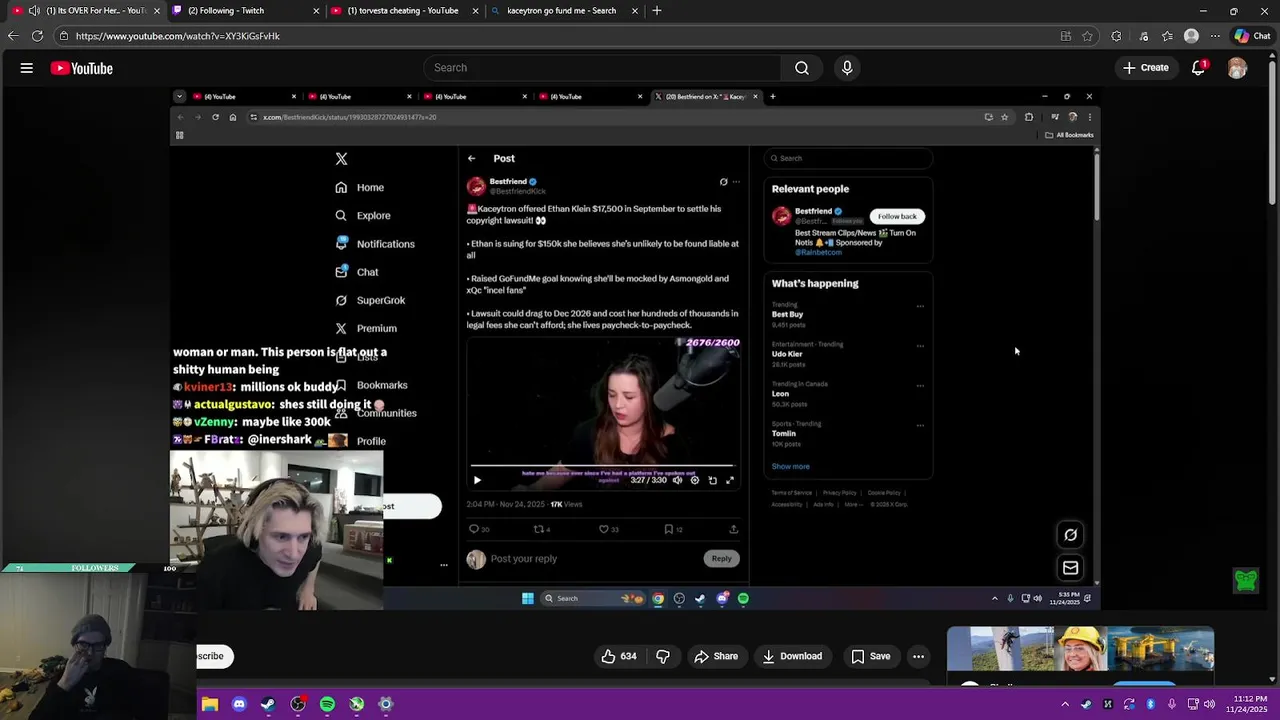Share the video
The height and width of the screenshot is (720, 1280).
[716, 656]
